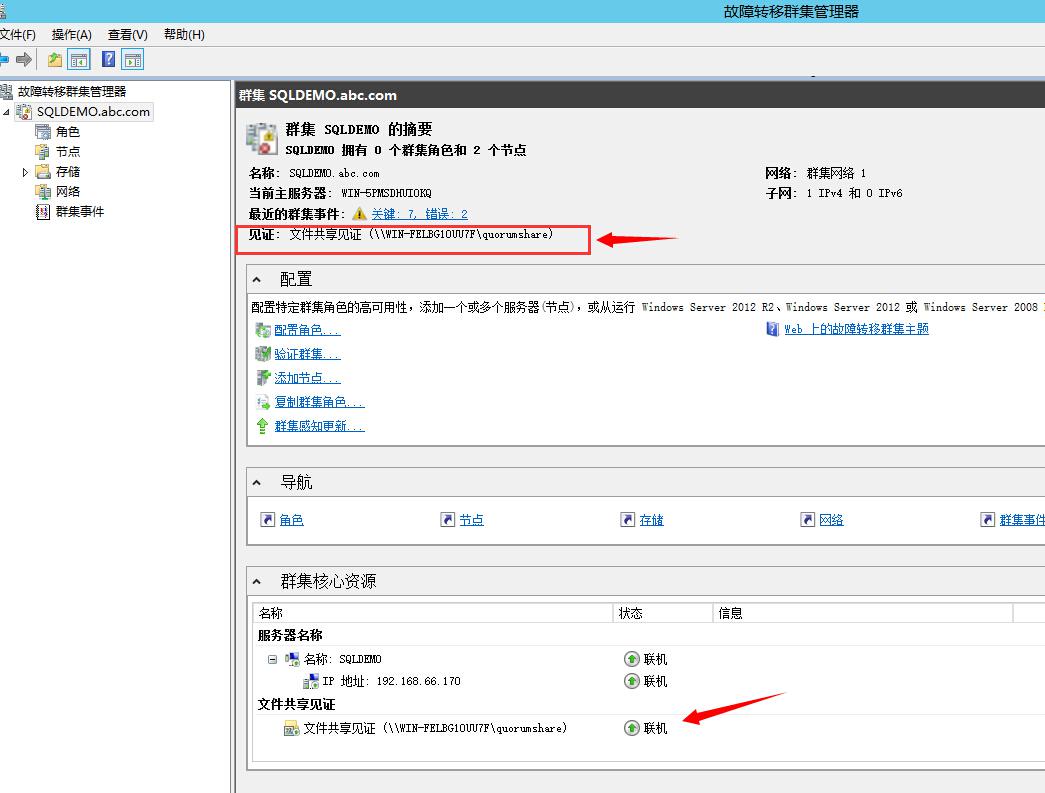
Task: Click the 添加节点 icon
Action: [x=263, y=378]
